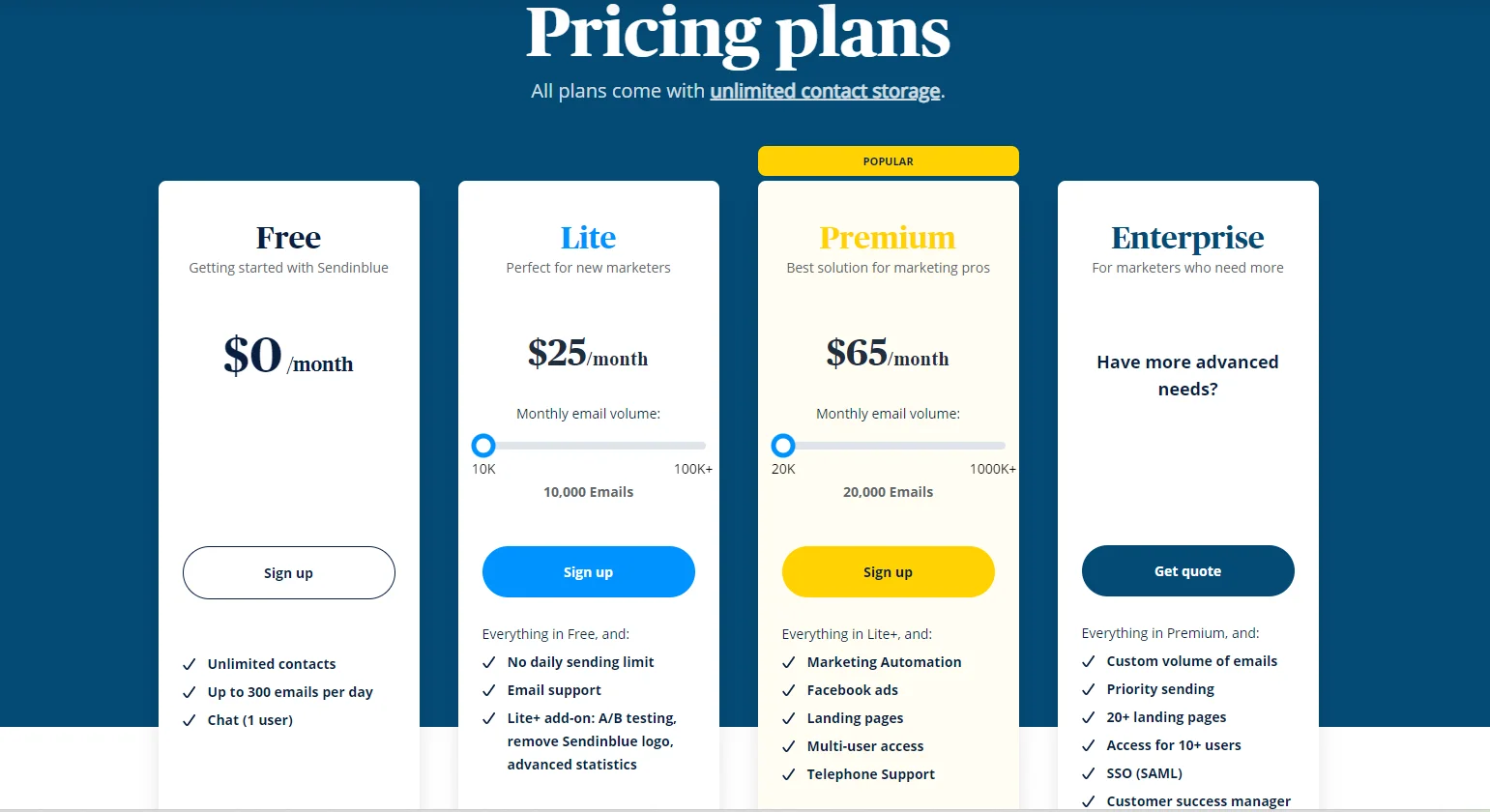Click the checkmark icon beside Unlimited contacts
The width and height of the screenshot is (1490, 812).
click(x=190, y=664)
